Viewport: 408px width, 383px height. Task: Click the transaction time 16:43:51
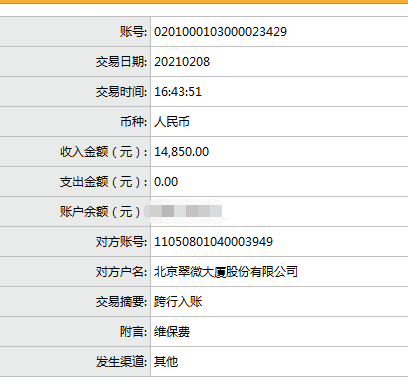click(x=178, y=92)
